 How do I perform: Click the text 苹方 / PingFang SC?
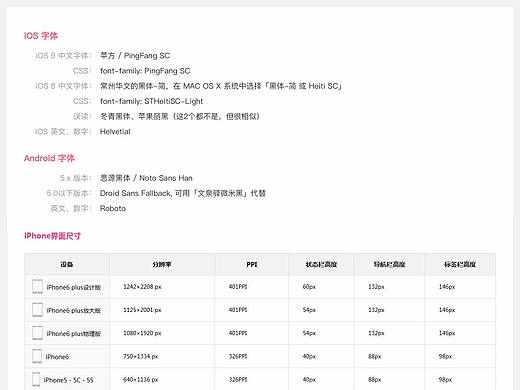coord(135,56)
